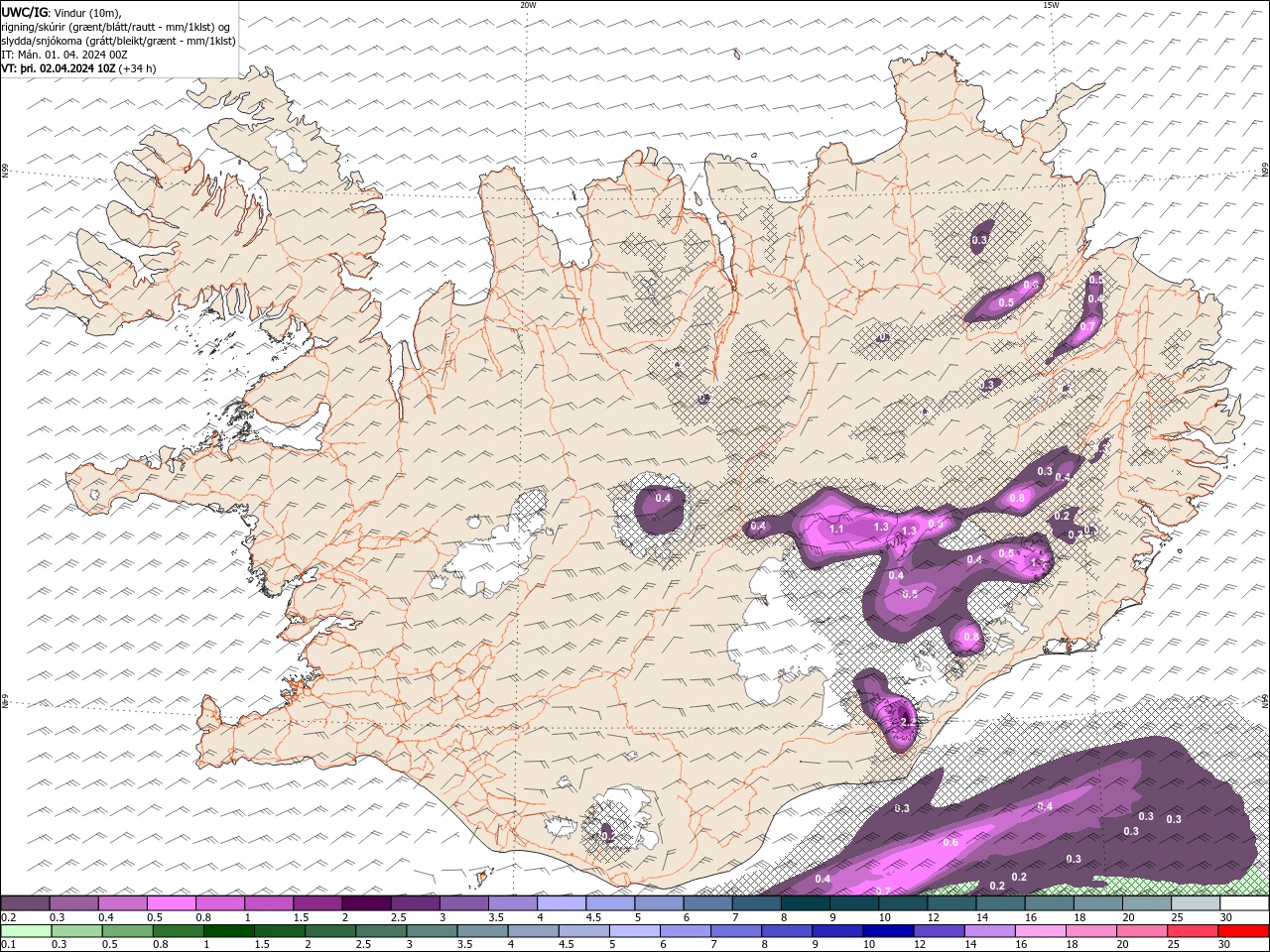Click the grey-green swatch labeled 3 in rain legend
1270x952 pixels.
(x=431, y=931)
